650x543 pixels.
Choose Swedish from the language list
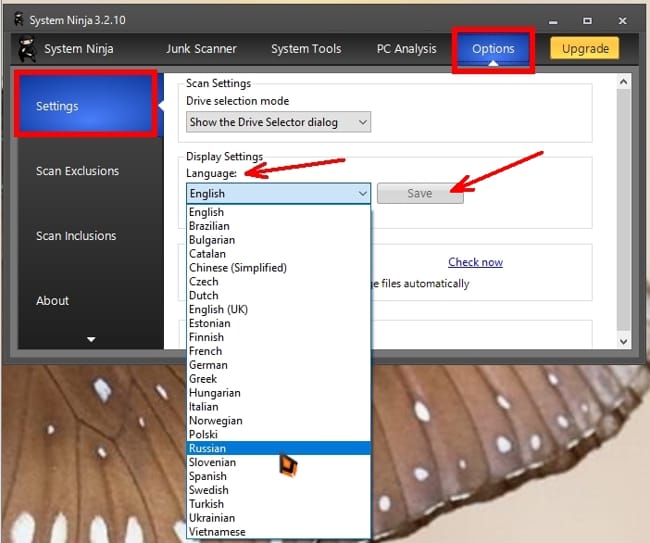(278, 490)
